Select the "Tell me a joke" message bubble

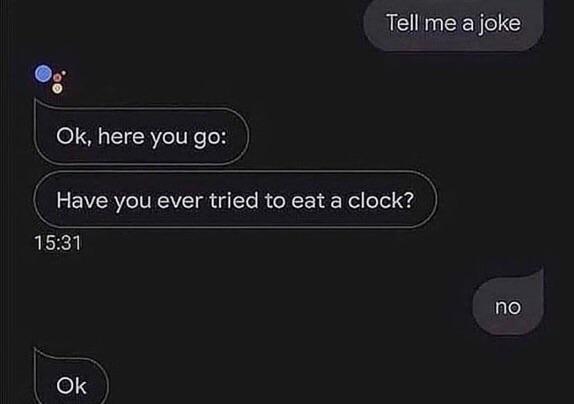point(453,24)
